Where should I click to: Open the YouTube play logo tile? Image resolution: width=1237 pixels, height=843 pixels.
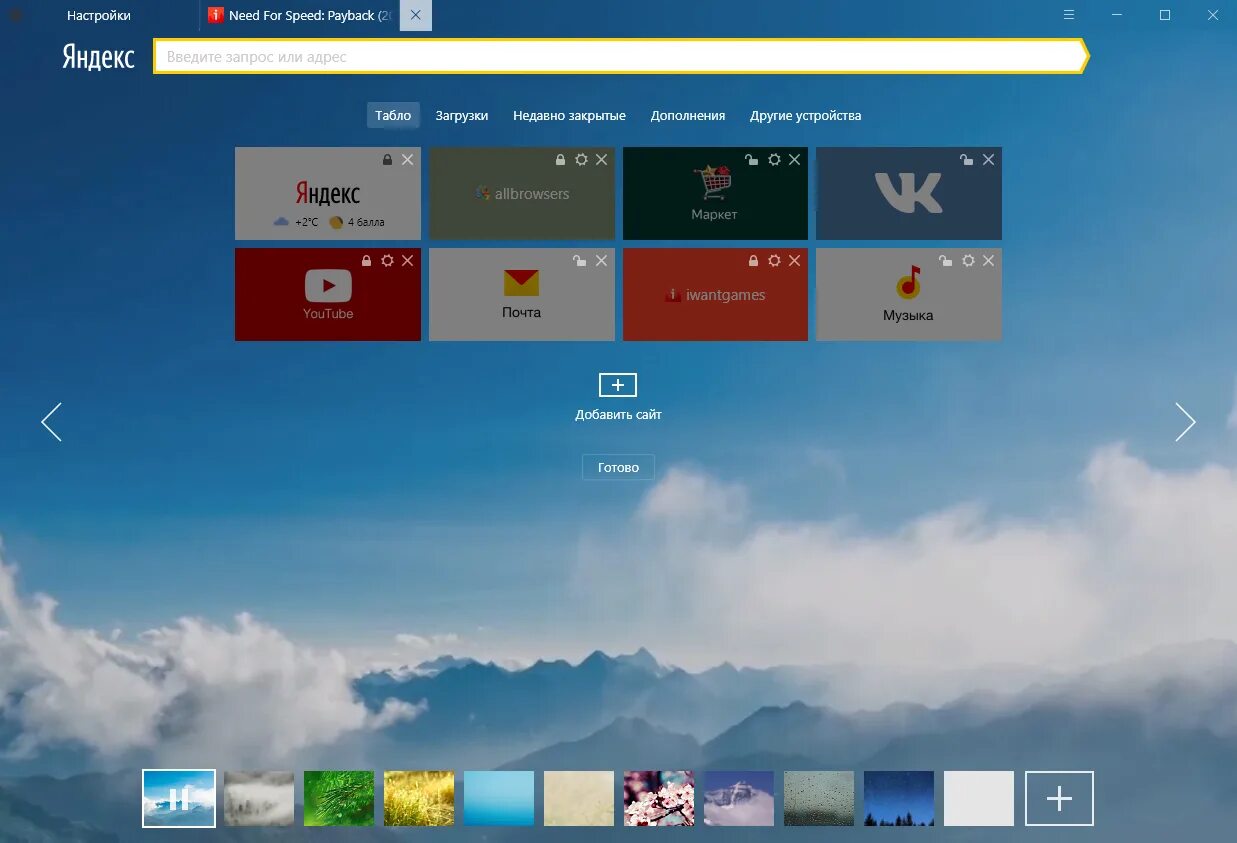pos(328,294)
